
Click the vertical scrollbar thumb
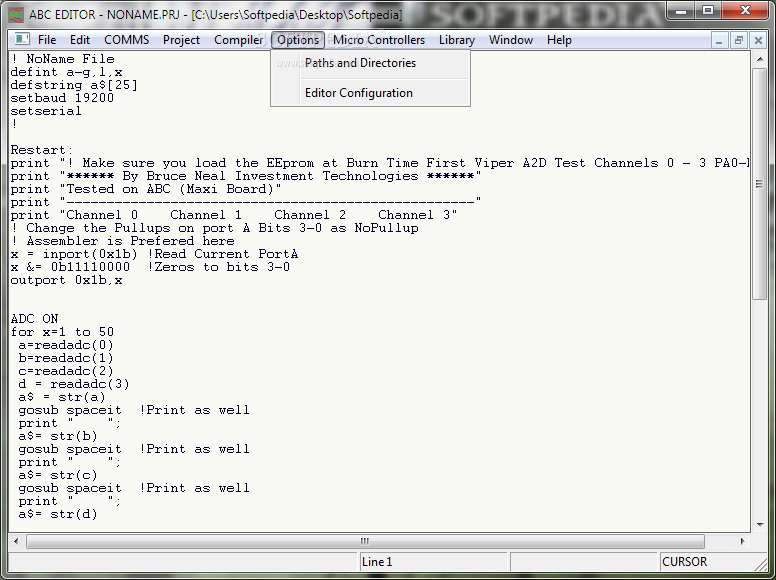pyautogui.click(x=760, y=184)
